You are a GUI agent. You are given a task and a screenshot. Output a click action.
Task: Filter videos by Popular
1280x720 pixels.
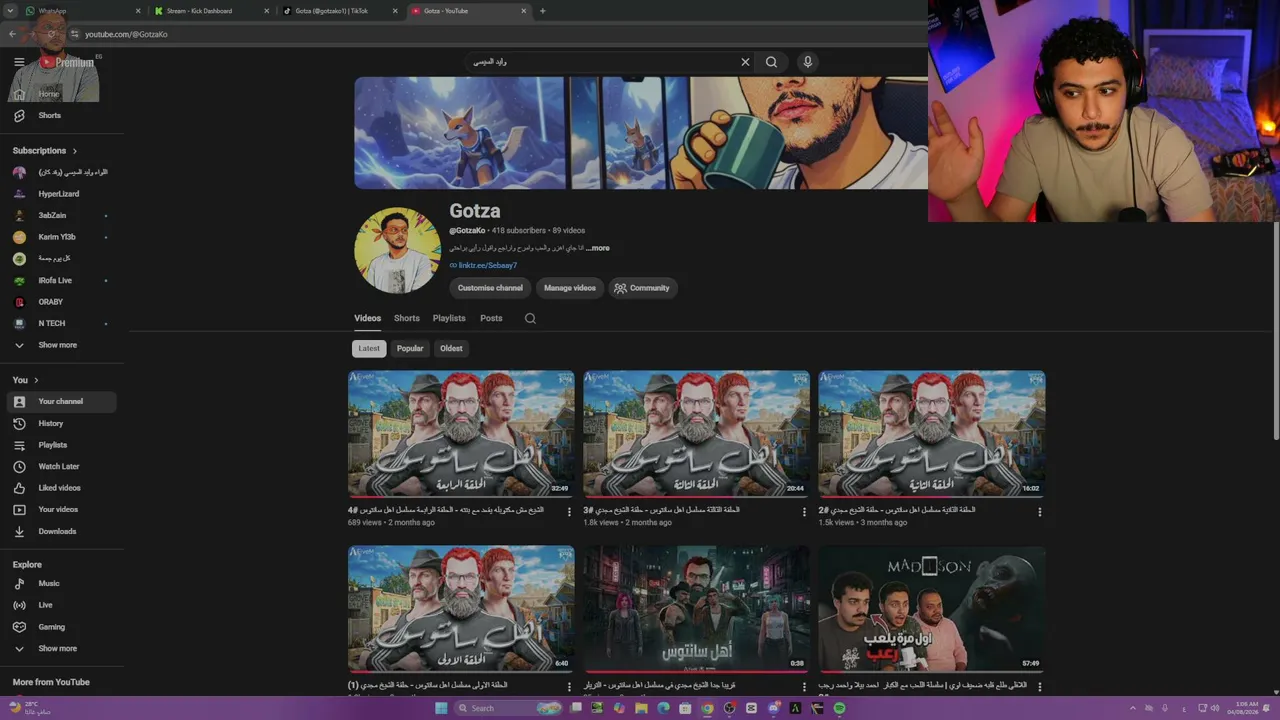pyautogui.click(x=410, y=349)
